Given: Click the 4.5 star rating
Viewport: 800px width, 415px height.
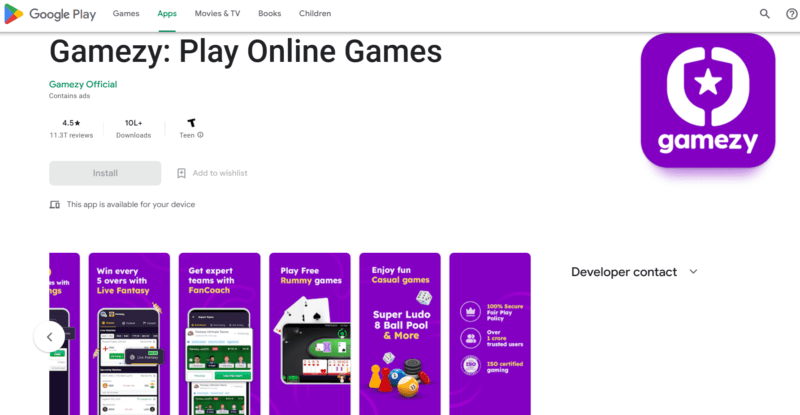Looking at the screenshot, I should (x=71, y=123).
